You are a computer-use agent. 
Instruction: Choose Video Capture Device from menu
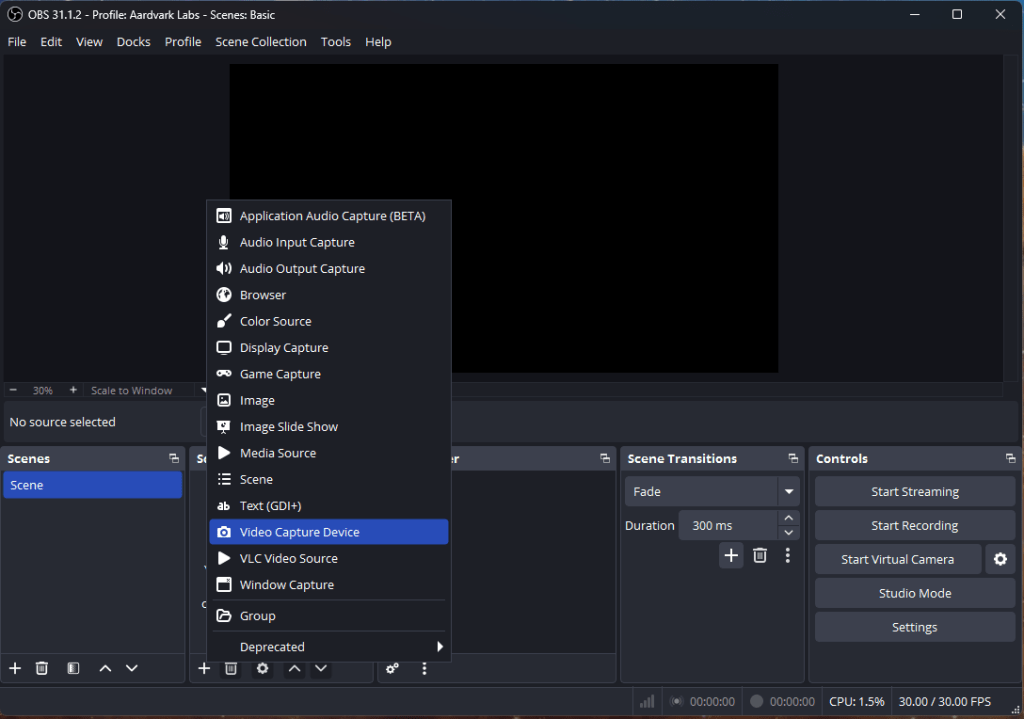pos(329,532)
